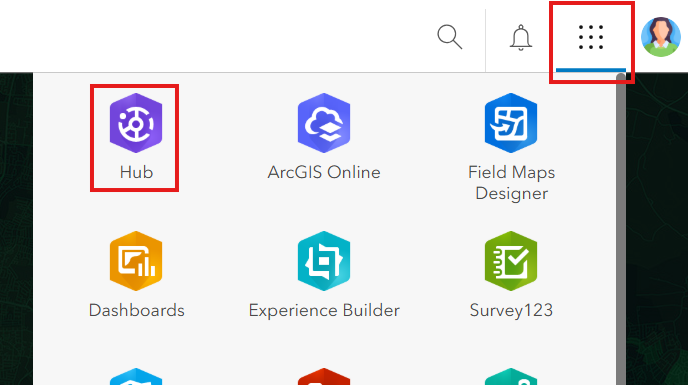Launch Experience Builder
The width and height of the screenshot is (688, 385).
pyautogui.click(x=324, y=261)
